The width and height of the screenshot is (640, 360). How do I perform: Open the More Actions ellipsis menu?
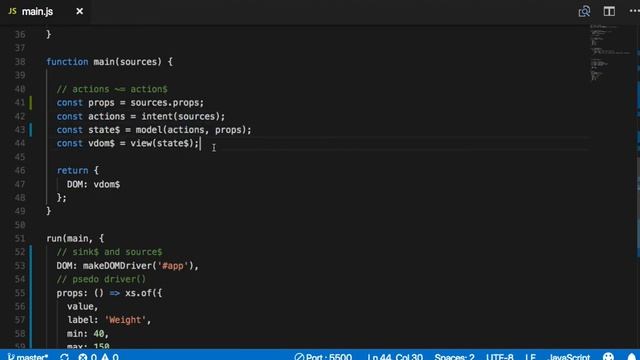click(634, 11)
